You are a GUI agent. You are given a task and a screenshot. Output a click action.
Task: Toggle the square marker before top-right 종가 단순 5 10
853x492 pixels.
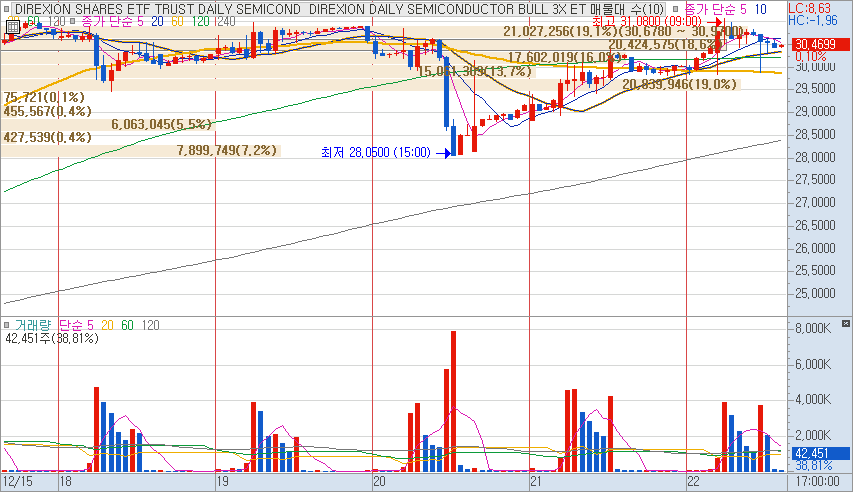click(x=675, y=9)
